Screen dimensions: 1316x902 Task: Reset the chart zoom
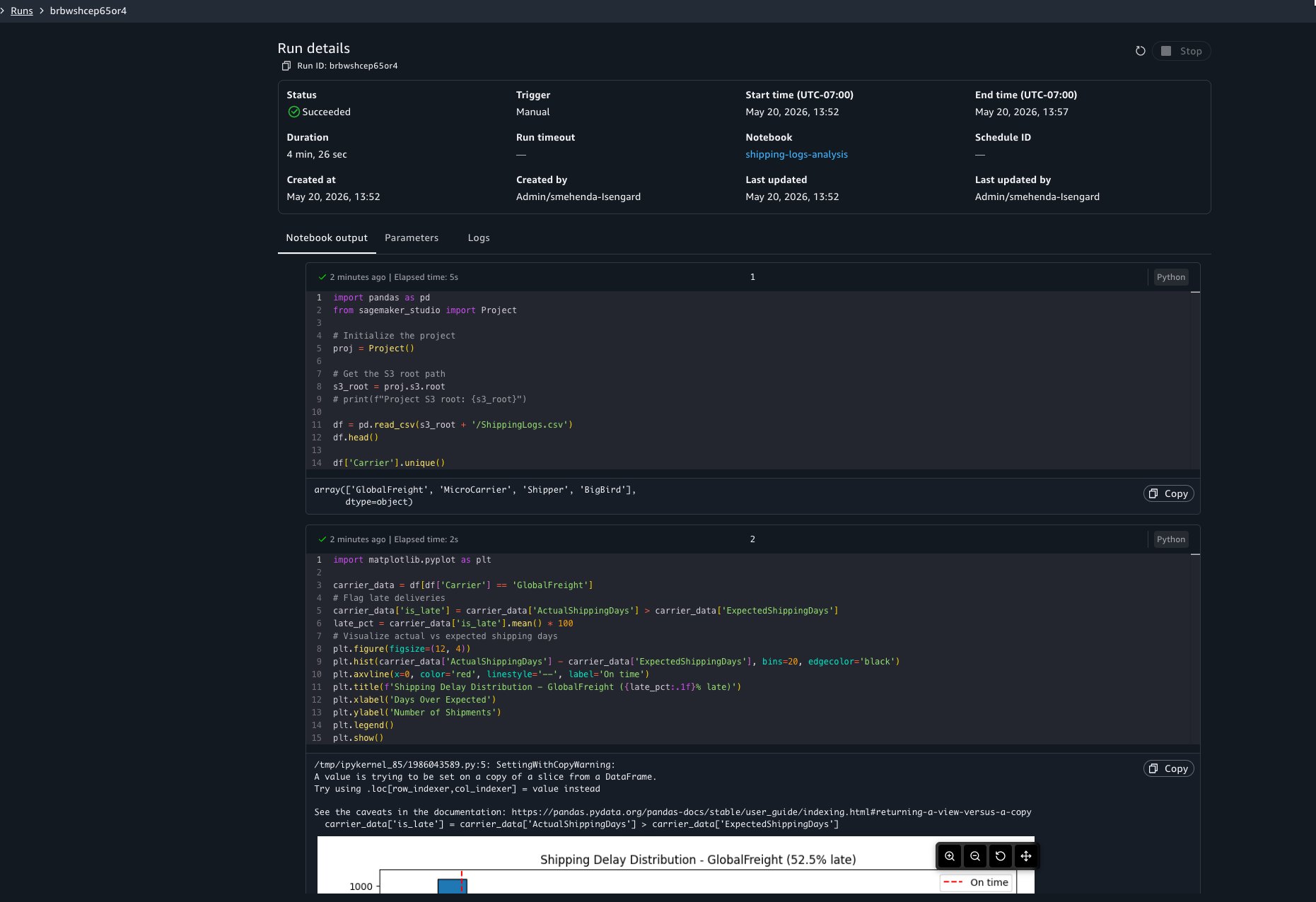[1001, 856]
